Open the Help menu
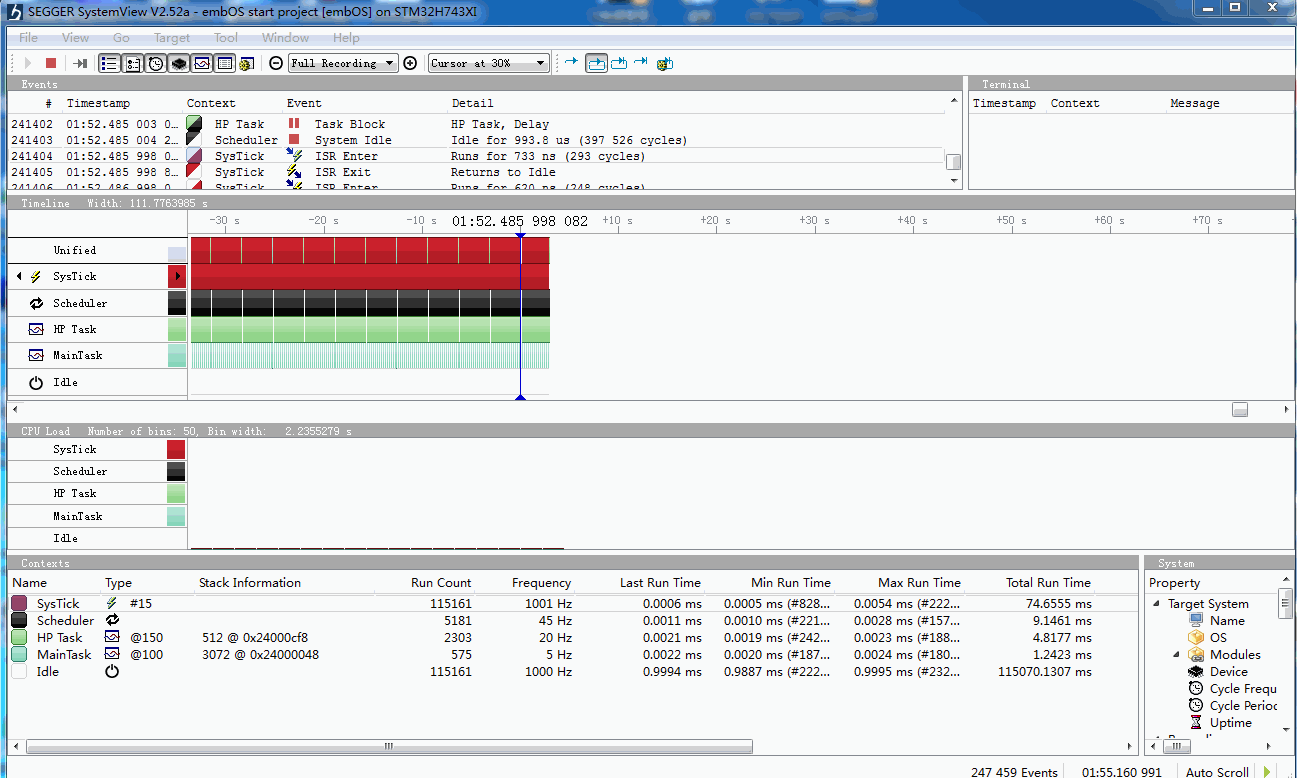1297x778 pixels. click(x=346, y=38)
